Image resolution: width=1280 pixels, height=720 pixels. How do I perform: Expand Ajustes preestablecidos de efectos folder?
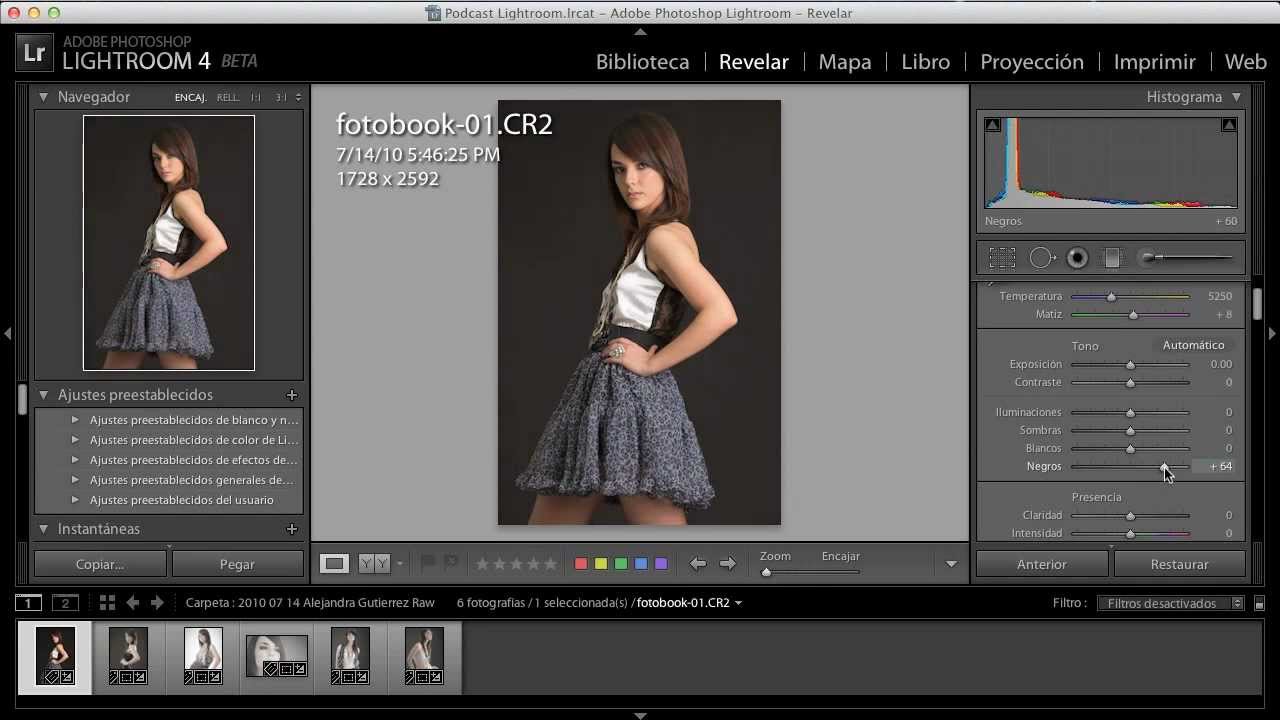point(75,460)
